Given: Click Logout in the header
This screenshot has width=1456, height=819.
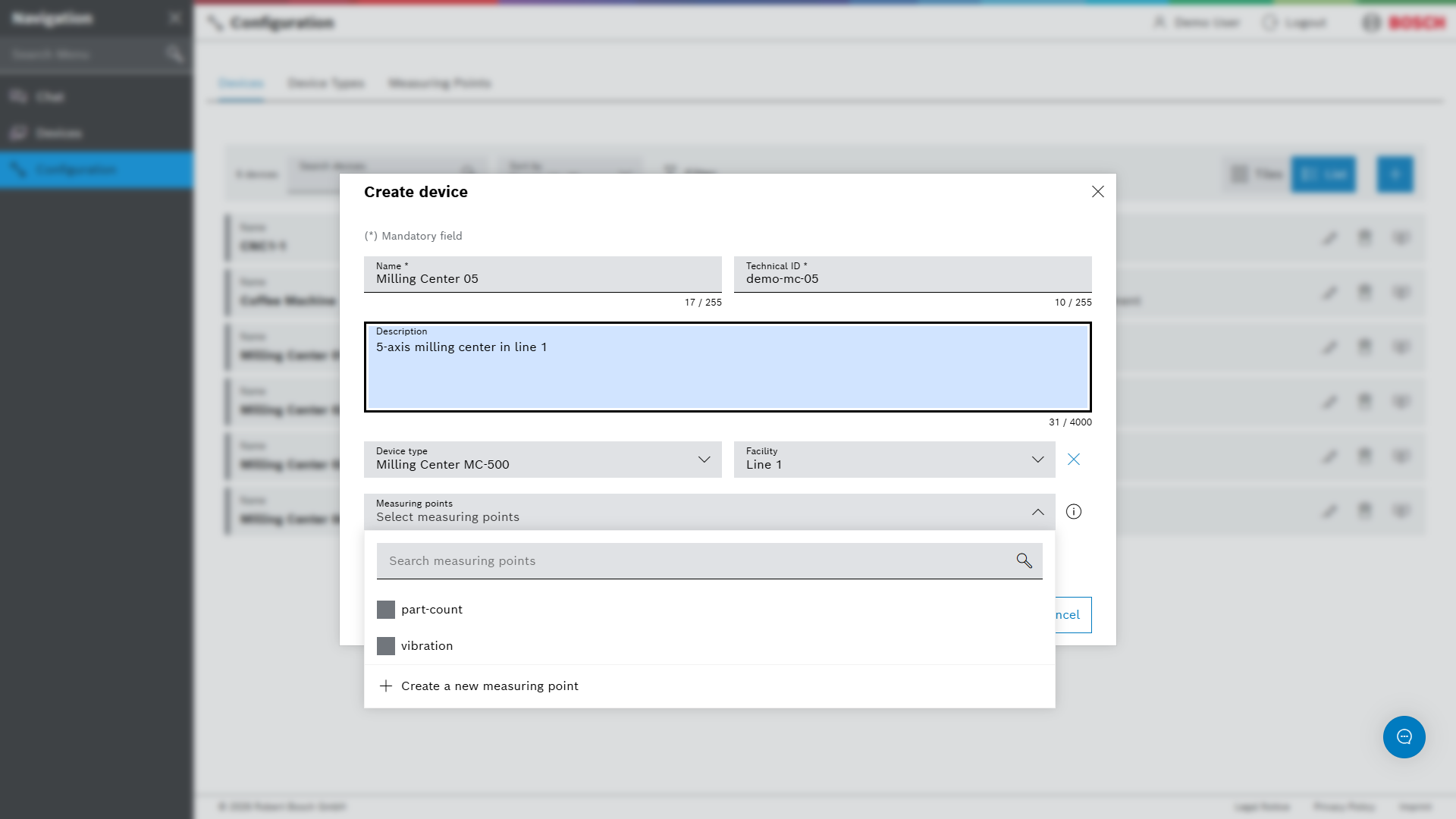Looking at the screenshot, I should (1294, 23).
